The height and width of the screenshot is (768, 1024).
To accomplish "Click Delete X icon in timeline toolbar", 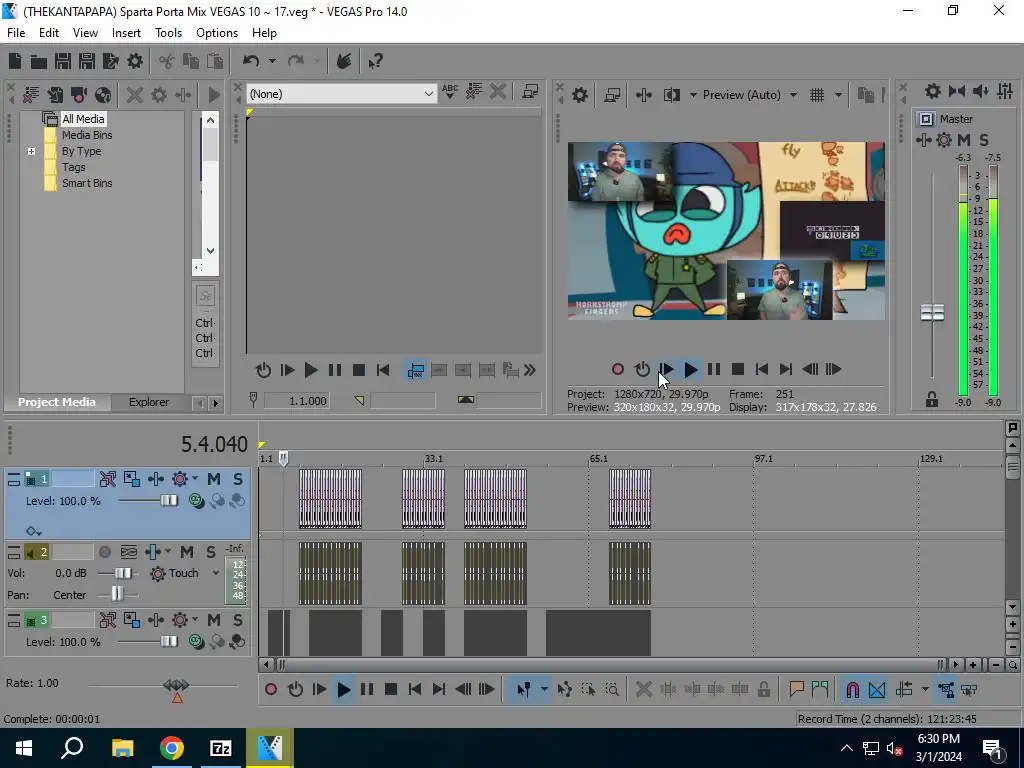I will [x=644, y=689].
